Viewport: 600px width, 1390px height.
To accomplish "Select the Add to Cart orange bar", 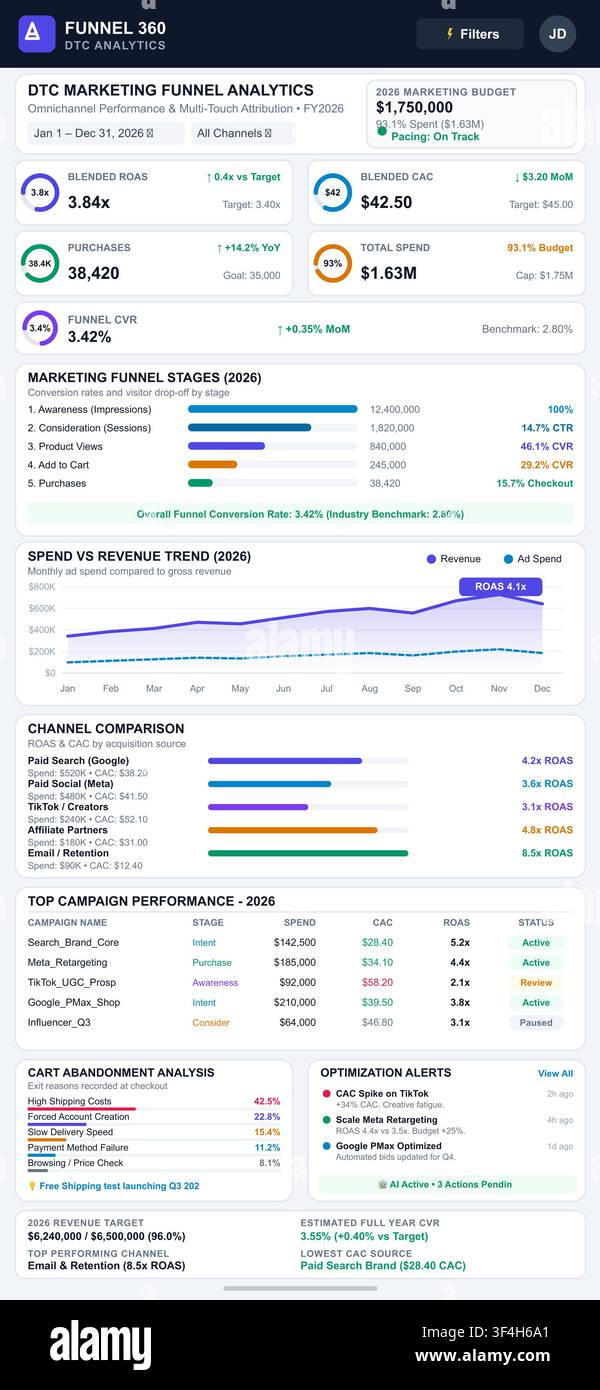I will tap(212, 464).
